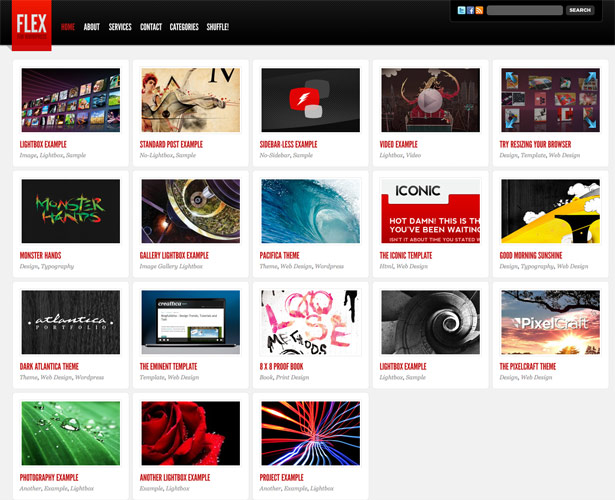Viewport: 615px width, 500px height.
Task: Click Wordpress tag under Pacifica Theme
Action: (x=329, y=266)
